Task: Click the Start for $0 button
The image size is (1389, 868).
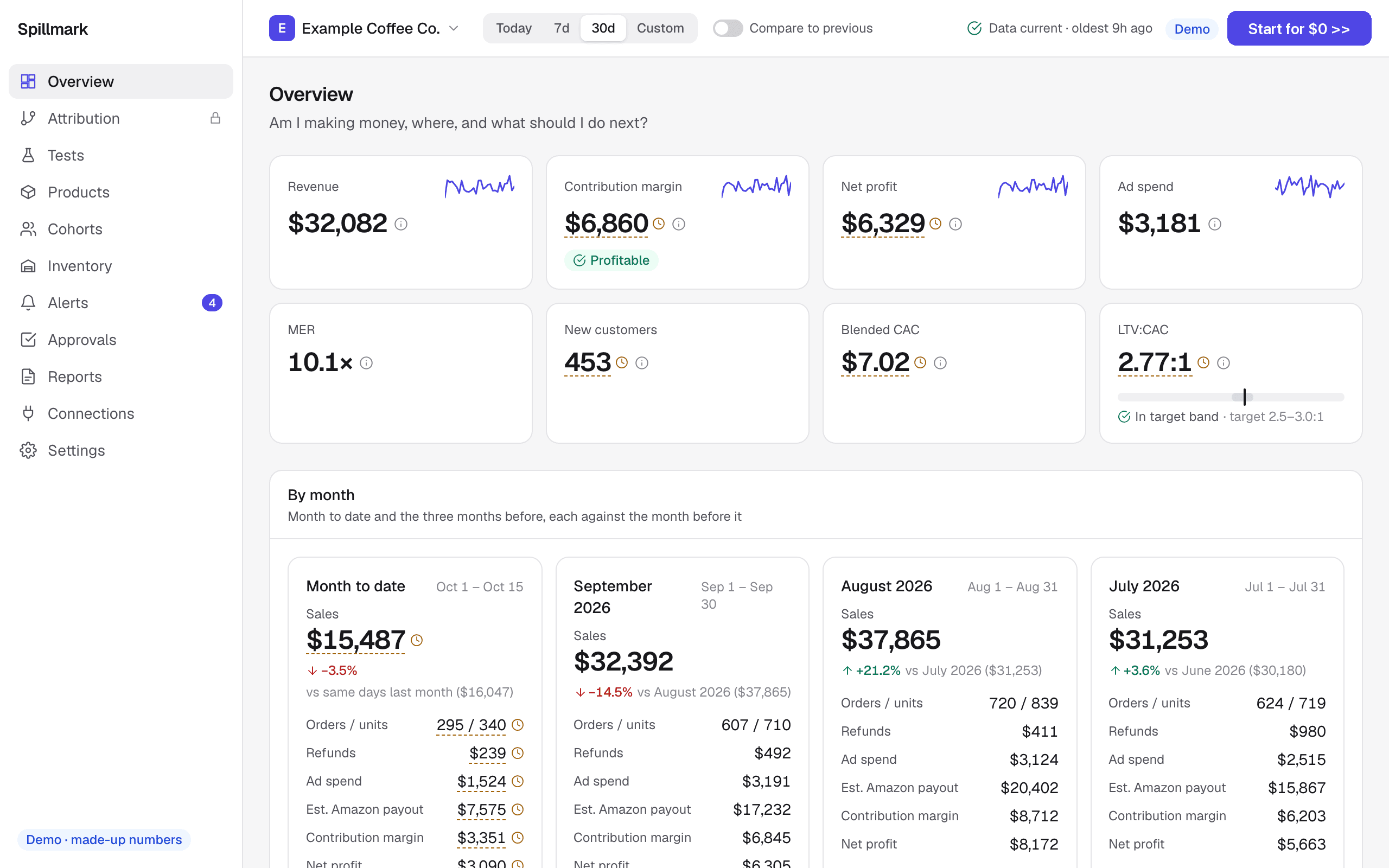Action: (1299, 28)
